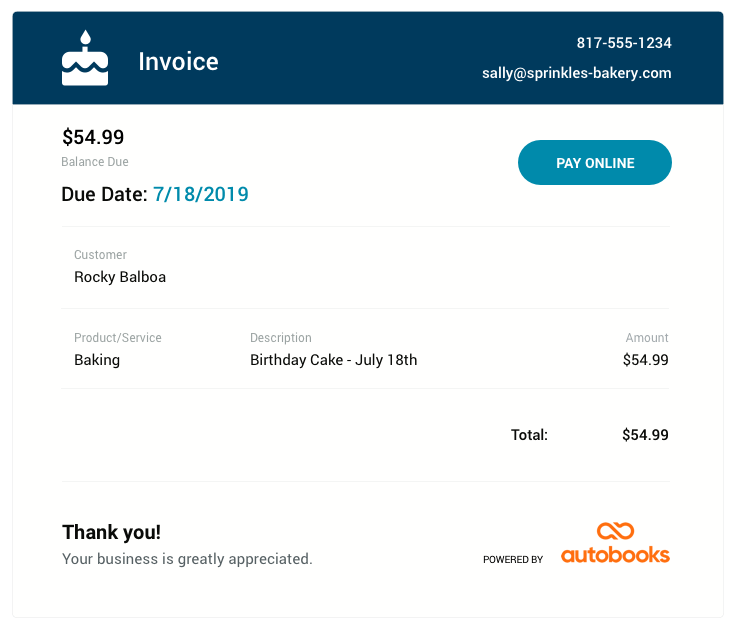Click the Birthday Cake - July 18th description
This screenshot has height=630, width=736.
pyautogui.click(x=333, y=360)
